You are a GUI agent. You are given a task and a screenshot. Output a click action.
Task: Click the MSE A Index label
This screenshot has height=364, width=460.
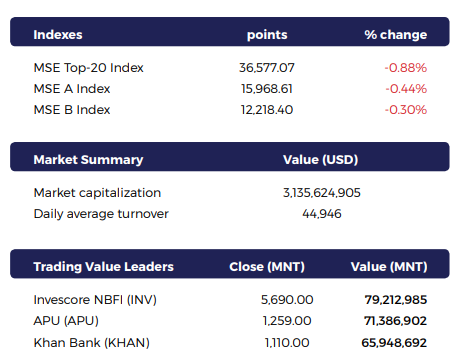(x=72, y=89)
